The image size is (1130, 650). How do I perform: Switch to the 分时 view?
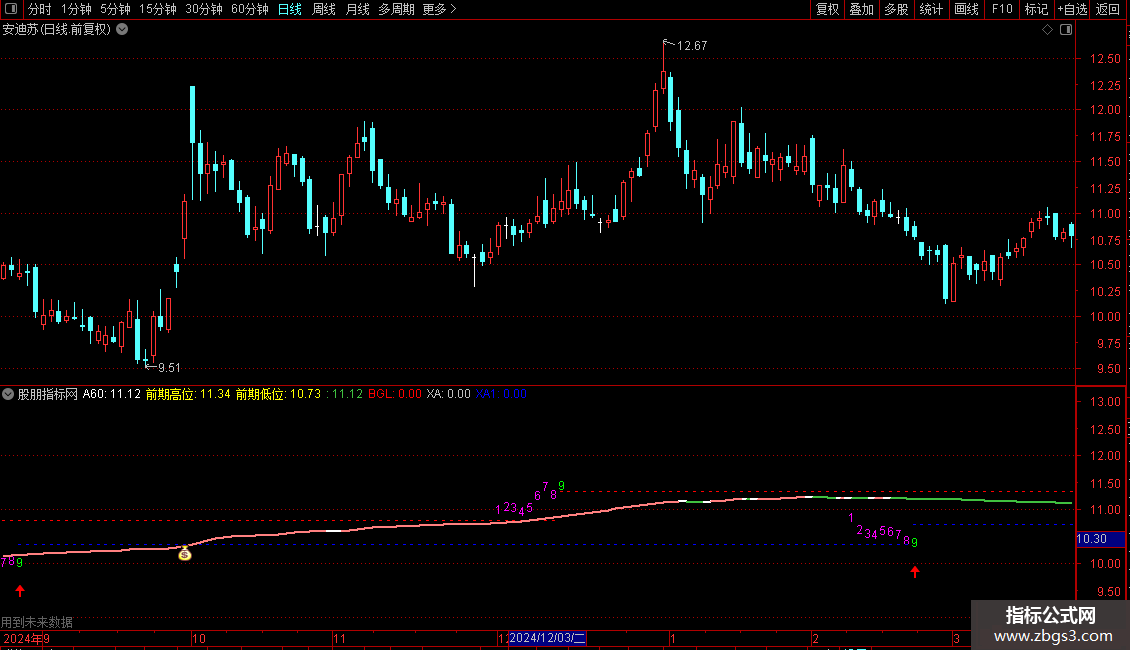pyautogui.click(x=40, y=9)
